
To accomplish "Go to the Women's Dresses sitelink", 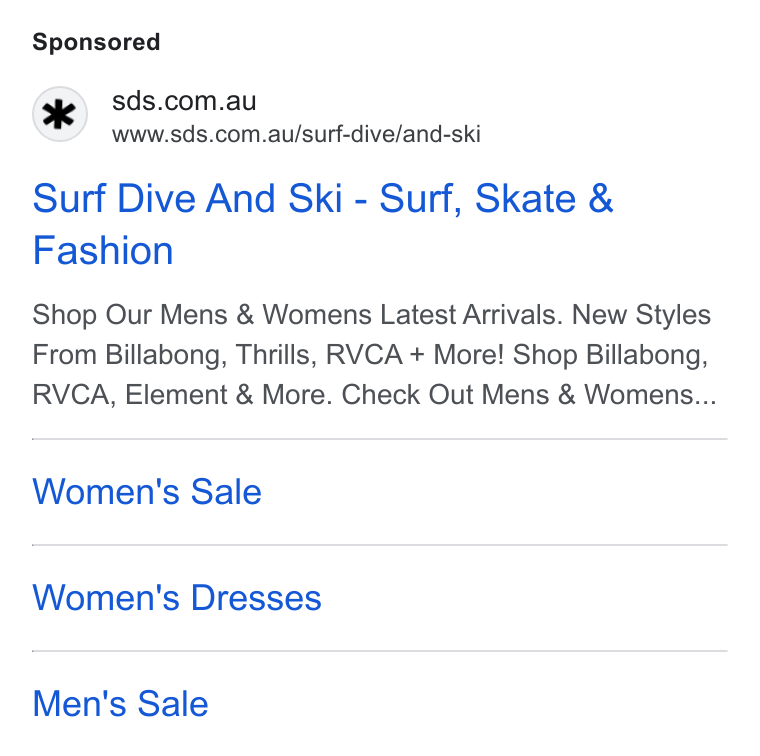I will pyautogui.click(x=177, y=598).
